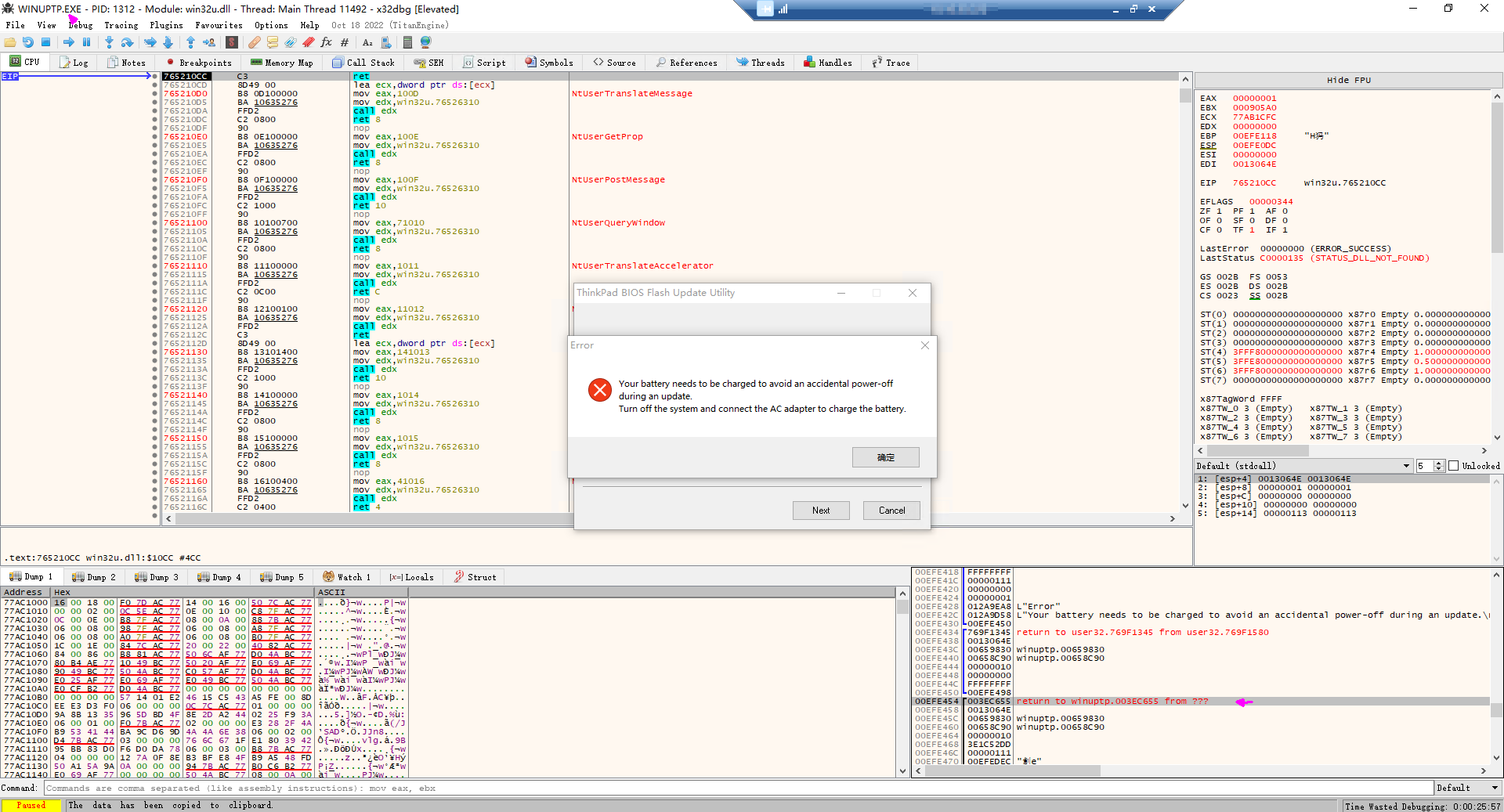Viewport: 1504px width, 812px height.
Task: Open a file with the folder icon
Action: [x=10, y=42]
